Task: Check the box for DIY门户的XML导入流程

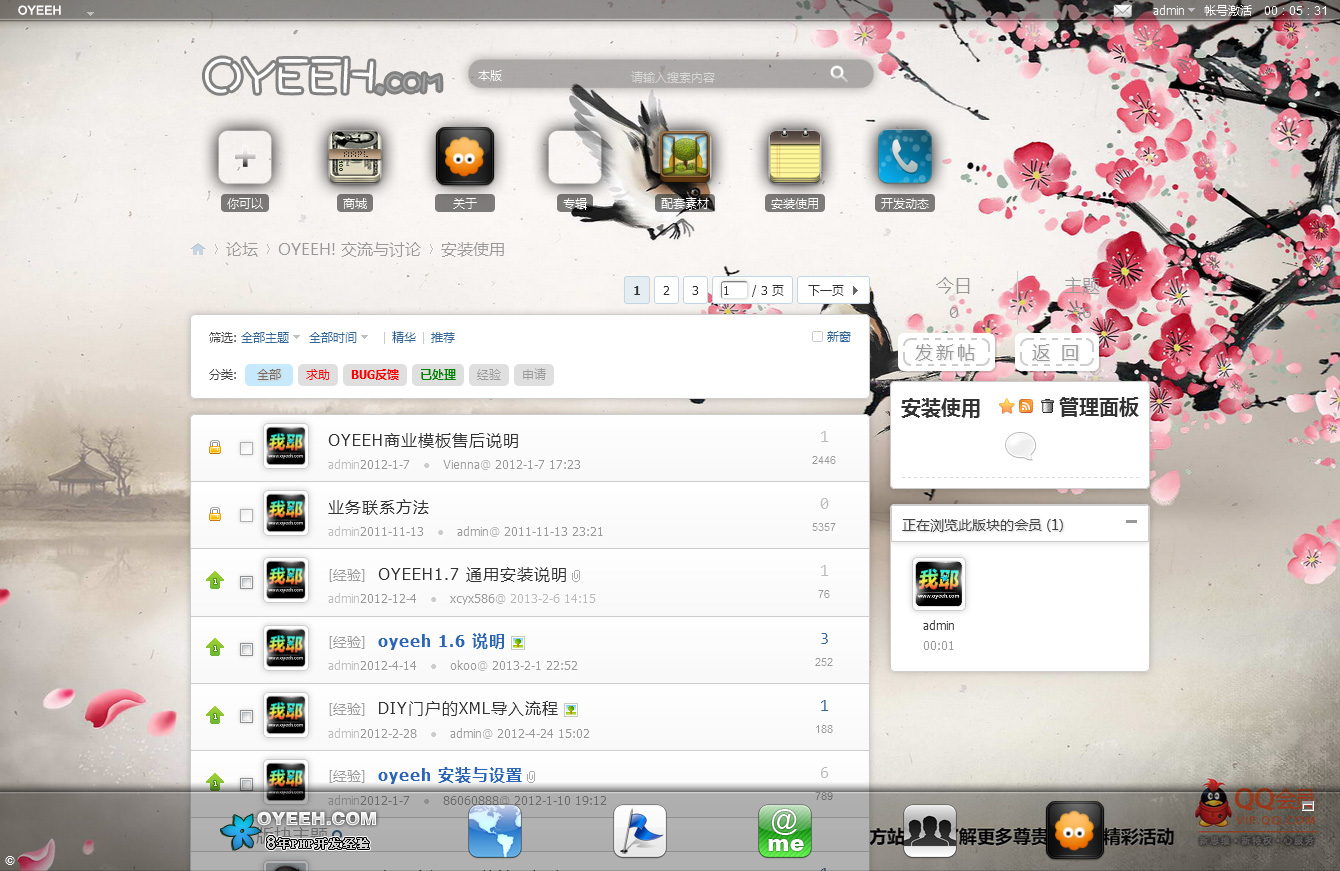Action: click(246, 717)
